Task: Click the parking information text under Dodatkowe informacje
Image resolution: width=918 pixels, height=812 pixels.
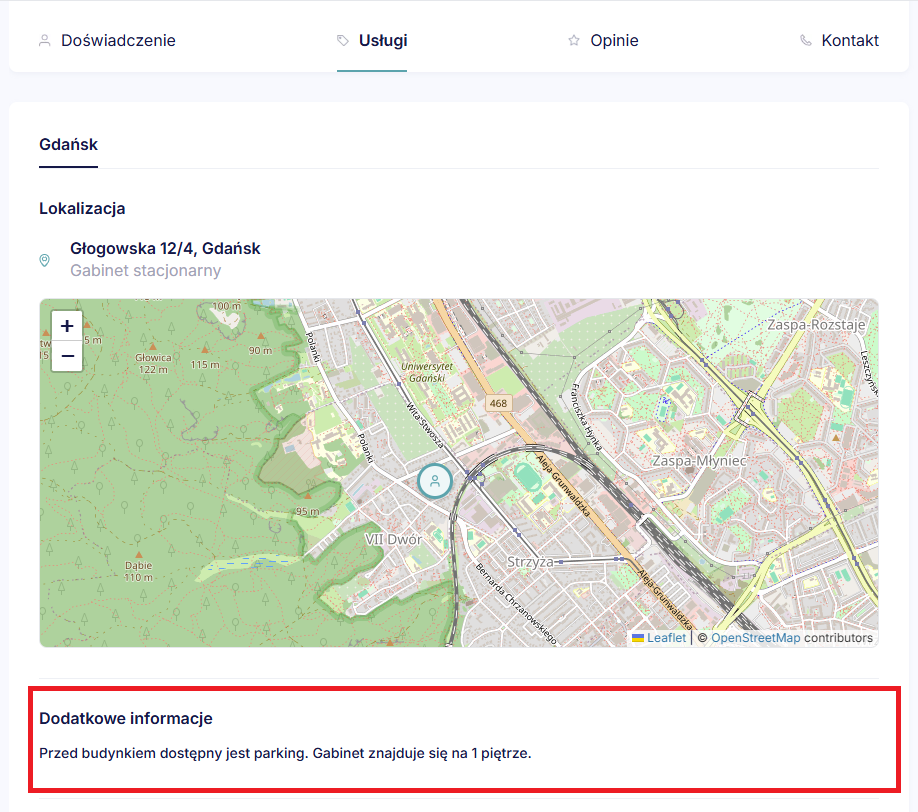Action: [285, 753]
